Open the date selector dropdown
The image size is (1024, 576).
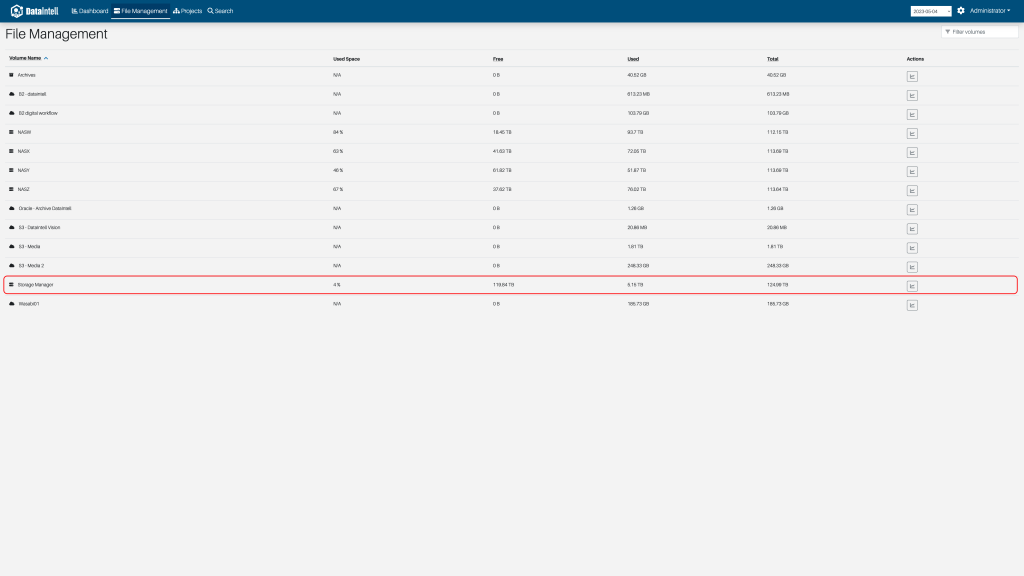tap(931, 11)
